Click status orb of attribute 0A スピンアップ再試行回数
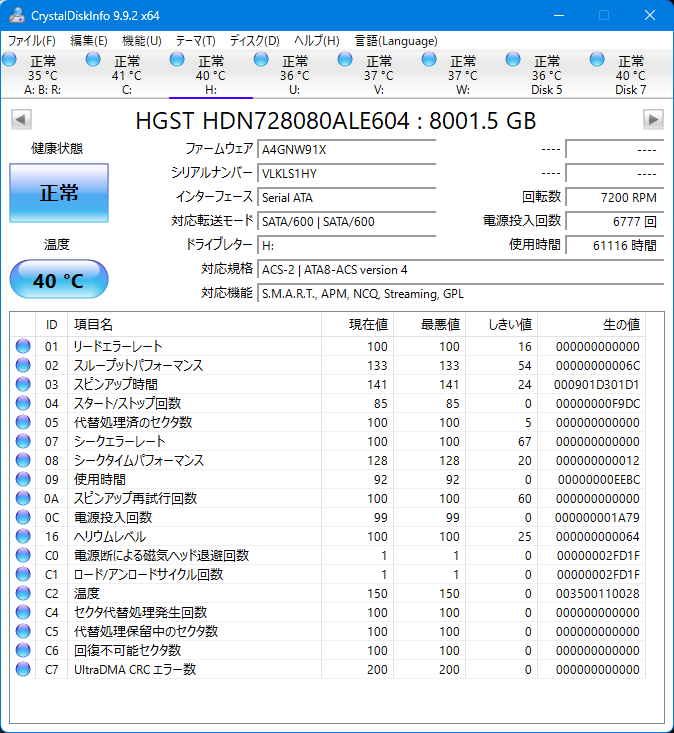Screen dimensions: 674x733 (23, 498)
